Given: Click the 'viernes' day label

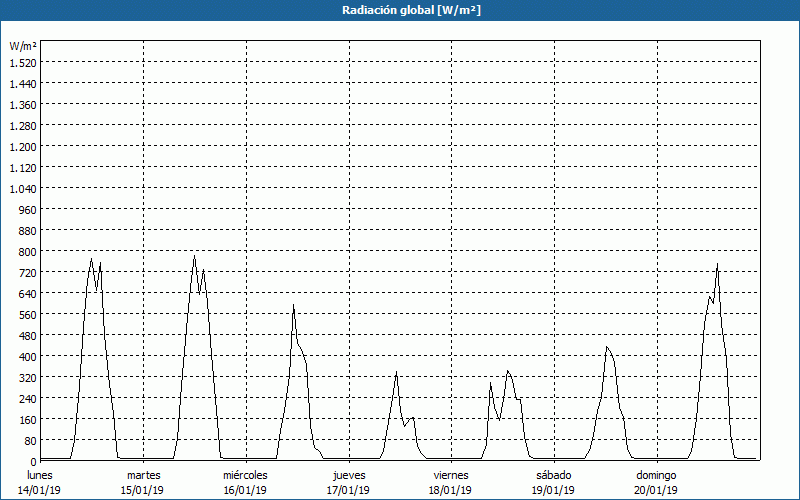Looking at the screenshot, I should (451, 475).
